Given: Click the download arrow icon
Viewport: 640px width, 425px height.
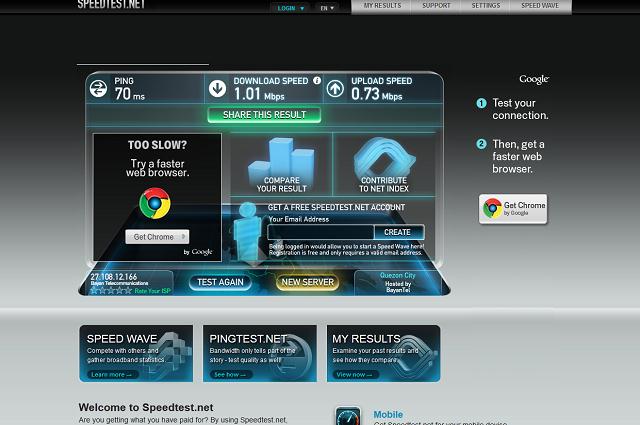Looking at the screenshot, I should point(218,88).
